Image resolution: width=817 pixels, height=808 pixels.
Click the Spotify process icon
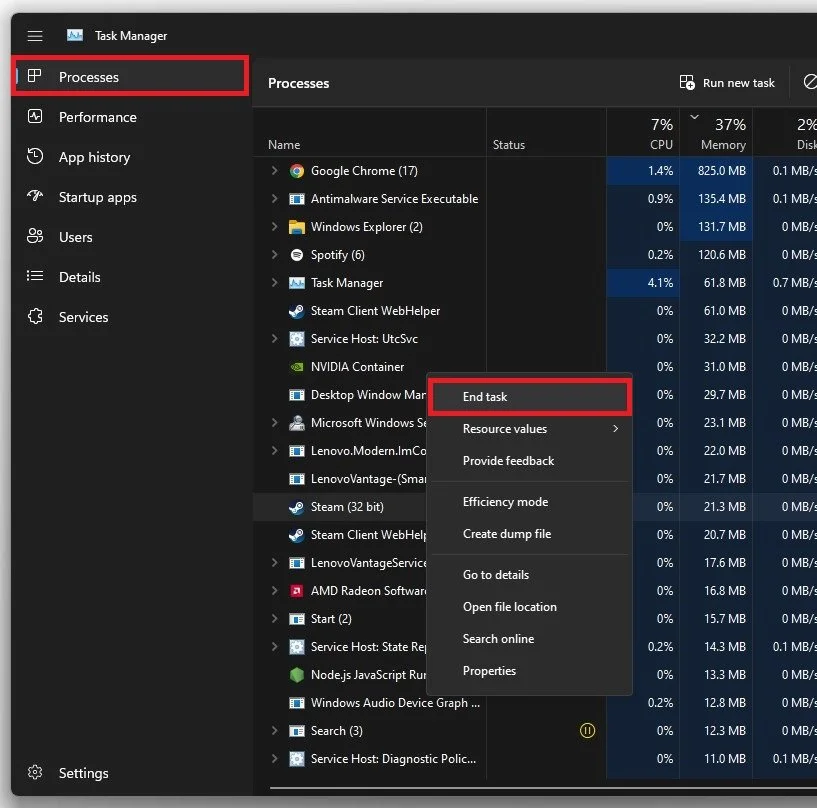[297, 255]
